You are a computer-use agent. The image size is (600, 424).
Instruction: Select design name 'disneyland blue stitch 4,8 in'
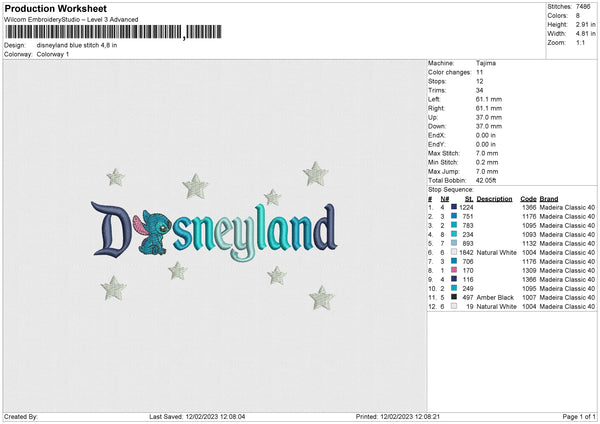(x=77, y=45)
